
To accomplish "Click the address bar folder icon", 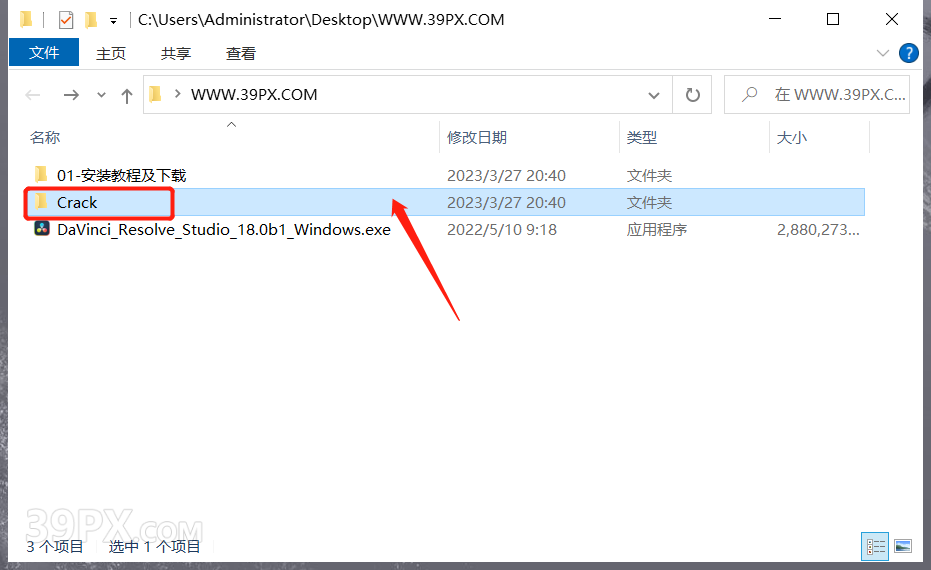I will [x=156, y=94].
